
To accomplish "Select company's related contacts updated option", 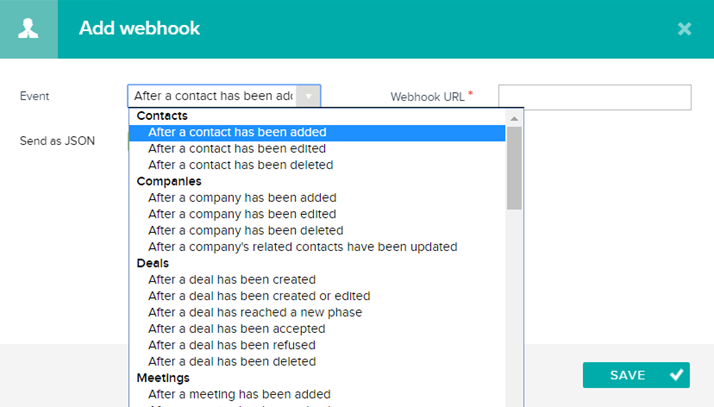I will (x=302, y=247).
